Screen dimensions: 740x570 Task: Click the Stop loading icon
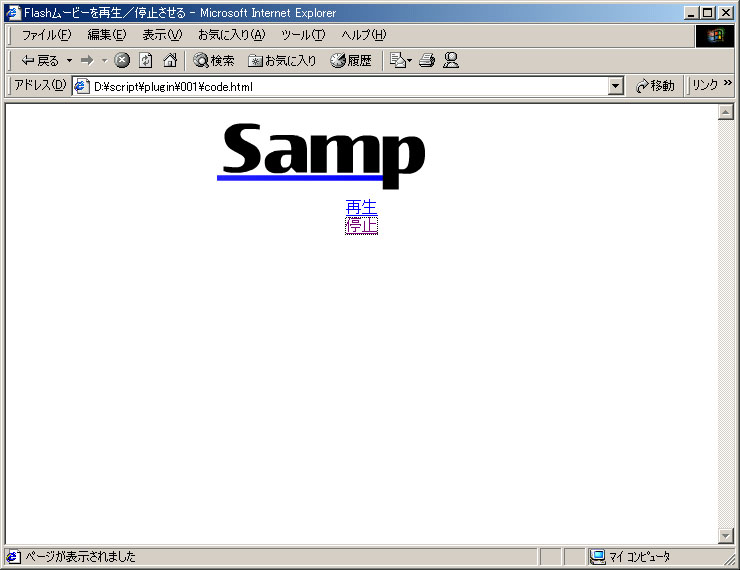[122, 60]
